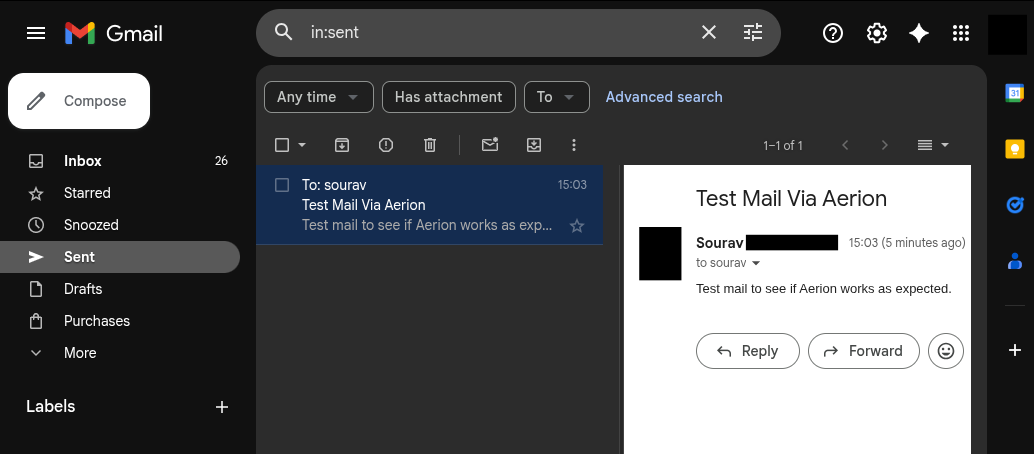Click the Reply button

pos(748,351)
